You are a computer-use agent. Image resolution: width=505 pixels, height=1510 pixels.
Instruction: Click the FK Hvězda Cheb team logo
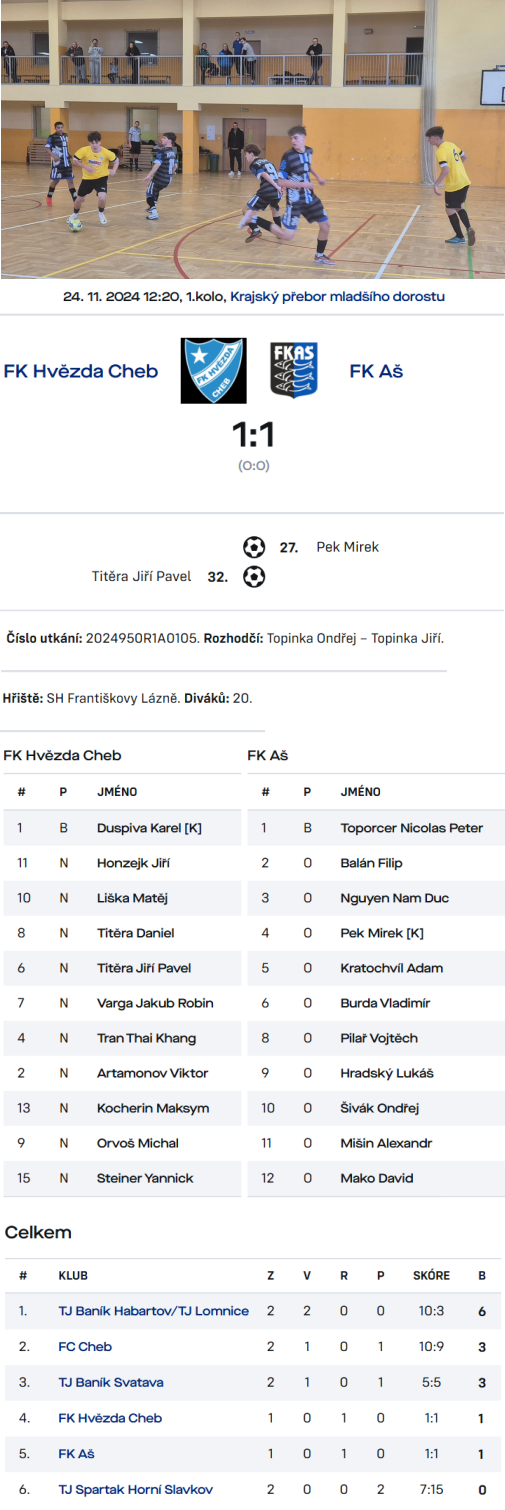(x=213, y=370)
